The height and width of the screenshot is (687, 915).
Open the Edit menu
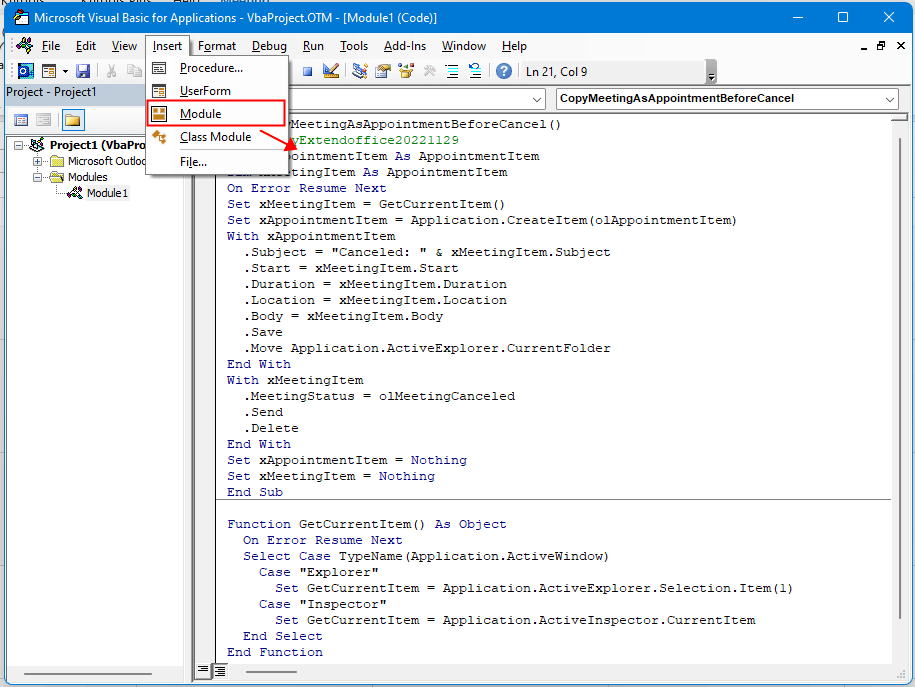[86, 46]
